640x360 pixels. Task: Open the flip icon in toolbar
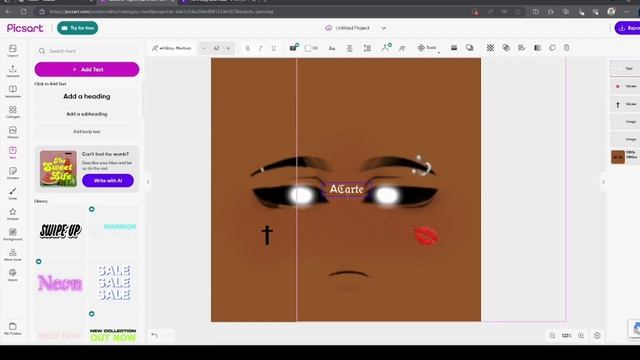(537, 48)
